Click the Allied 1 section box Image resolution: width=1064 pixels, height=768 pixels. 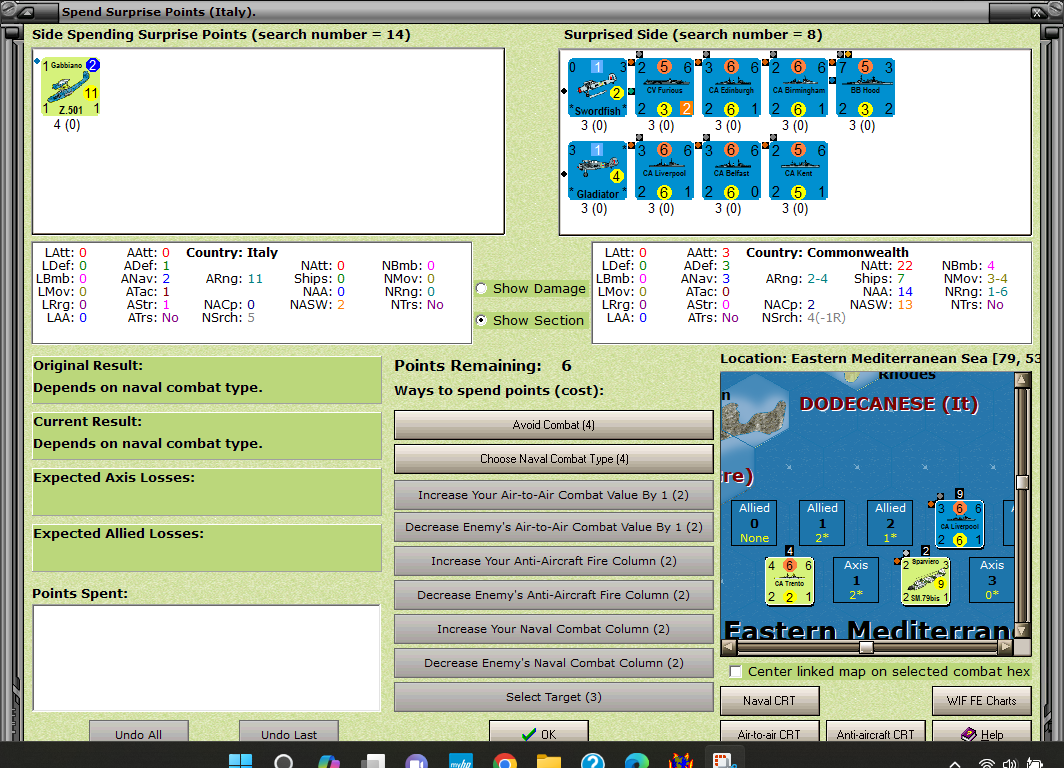coord(822,522)
